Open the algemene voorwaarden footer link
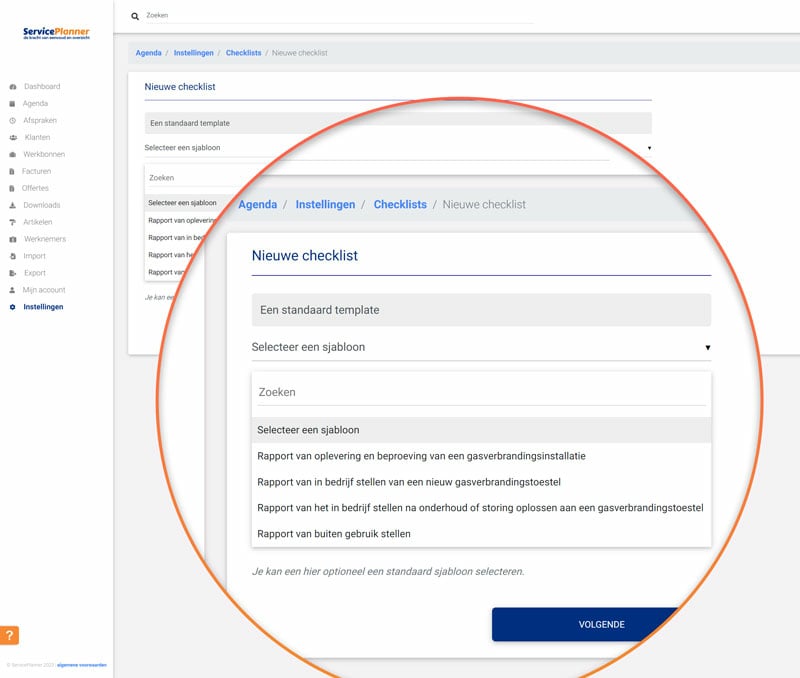The height and width of the screenshot is (678, 800). click(x=82, y=665)
